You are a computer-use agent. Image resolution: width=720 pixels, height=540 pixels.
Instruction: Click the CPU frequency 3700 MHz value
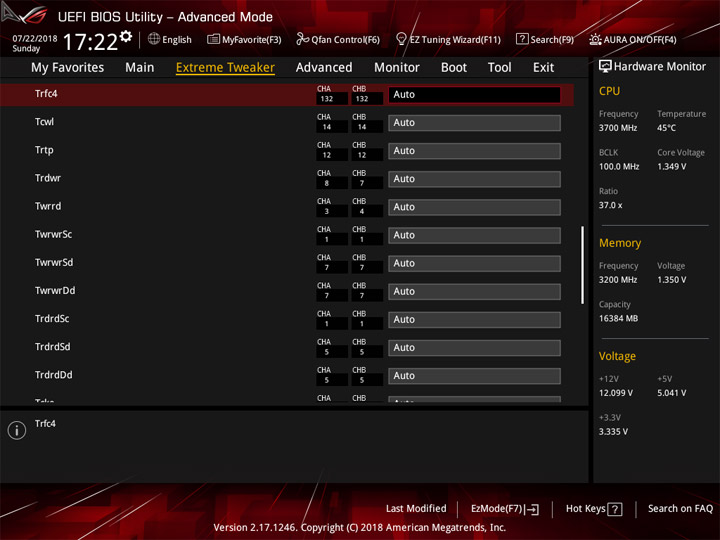pos(618,128)
